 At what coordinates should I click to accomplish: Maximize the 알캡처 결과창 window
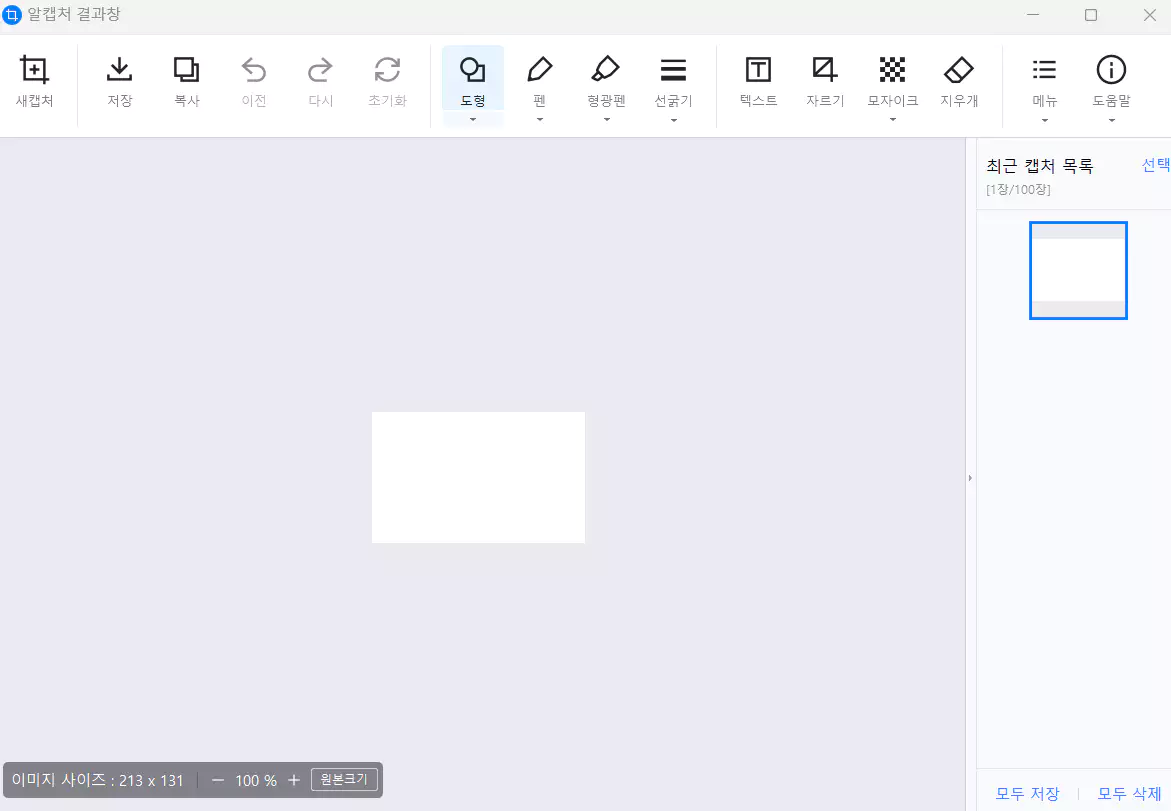(1091, 15)
